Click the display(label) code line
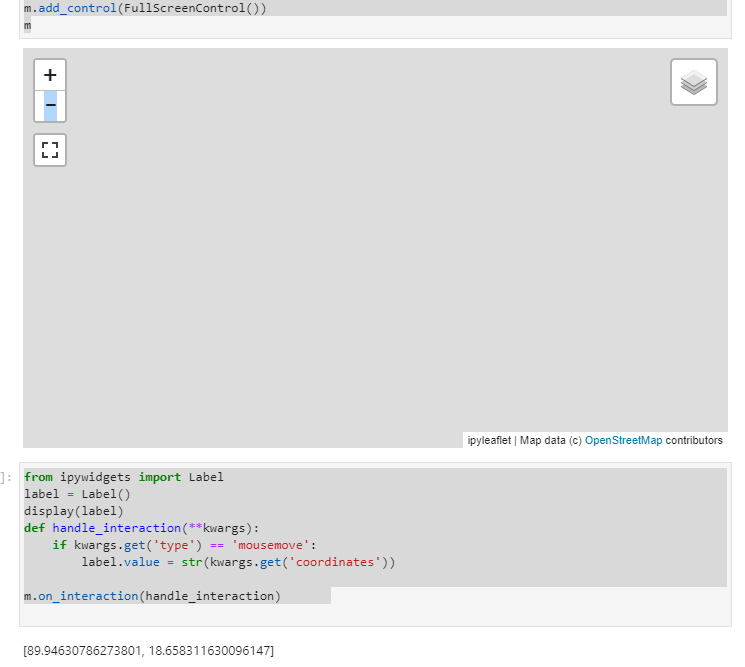 74,511
